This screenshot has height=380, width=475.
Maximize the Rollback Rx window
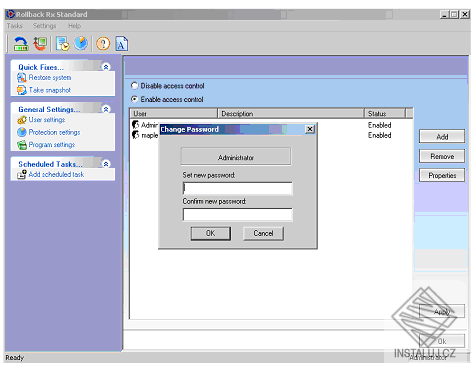[454, 14]
